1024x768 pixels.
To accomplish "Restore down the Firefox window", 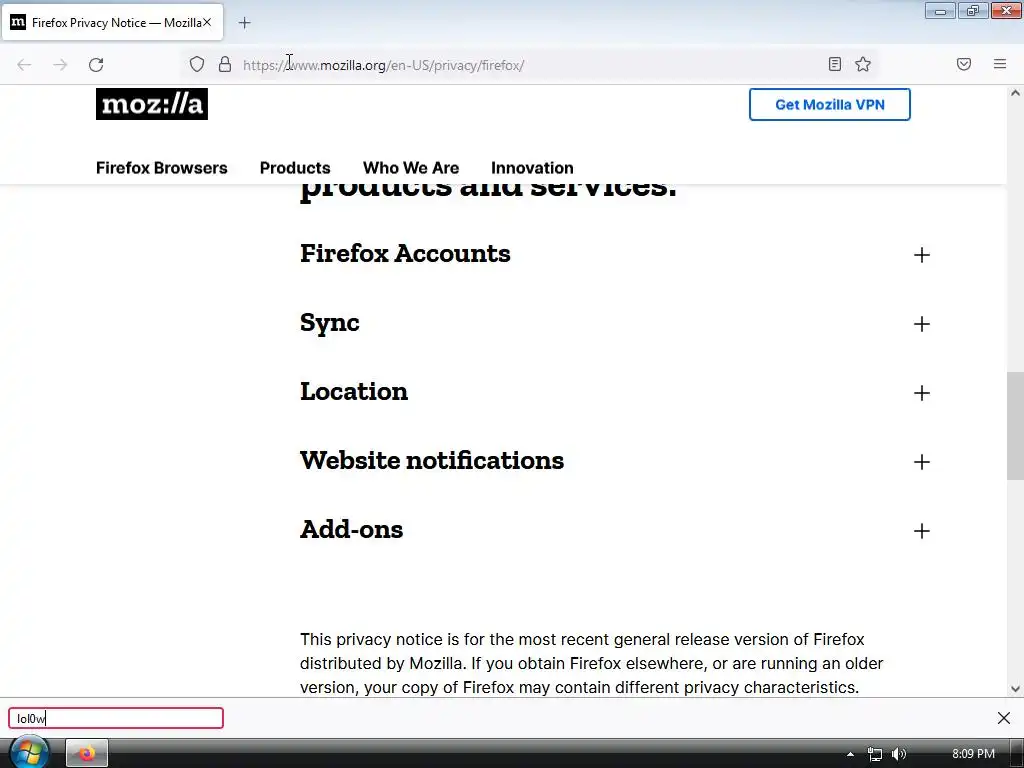I will (x=972, y=11).
